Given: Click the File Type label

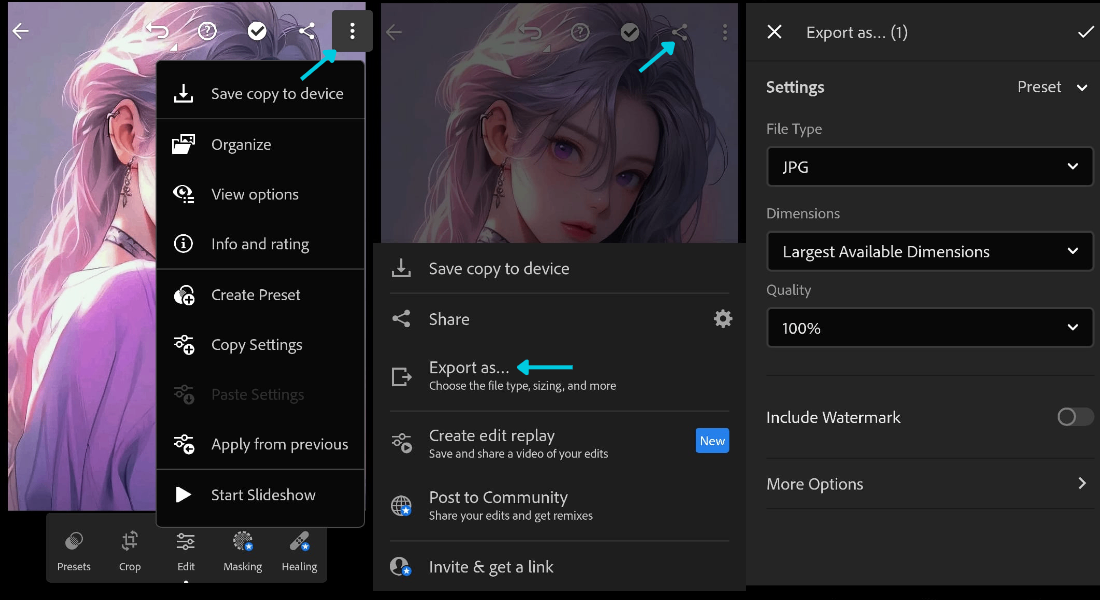Looking at the screenshot, I should point(794,129).
